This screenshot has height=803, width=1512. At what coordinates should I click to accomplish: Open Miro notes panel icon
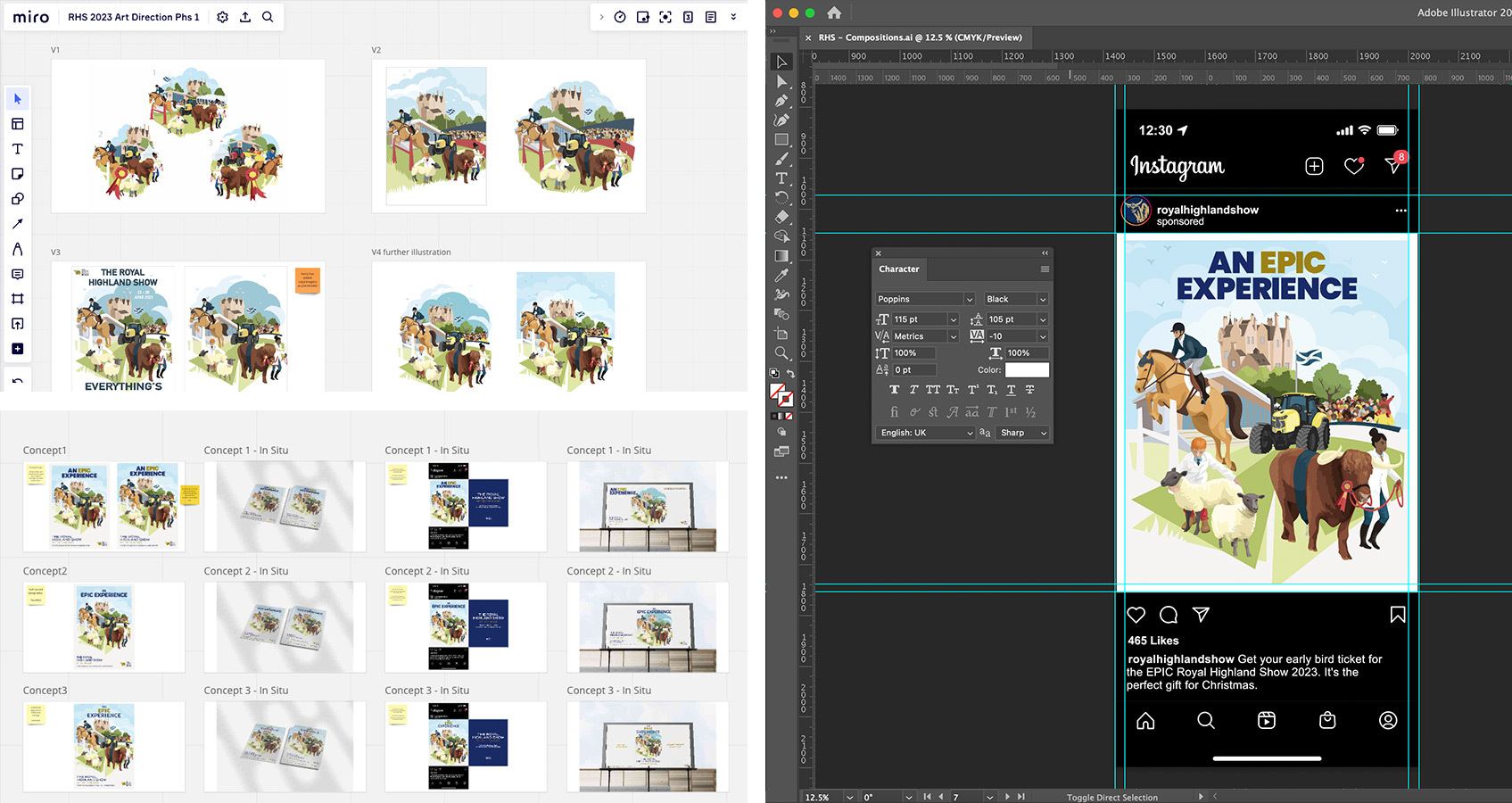click(711, 17)
